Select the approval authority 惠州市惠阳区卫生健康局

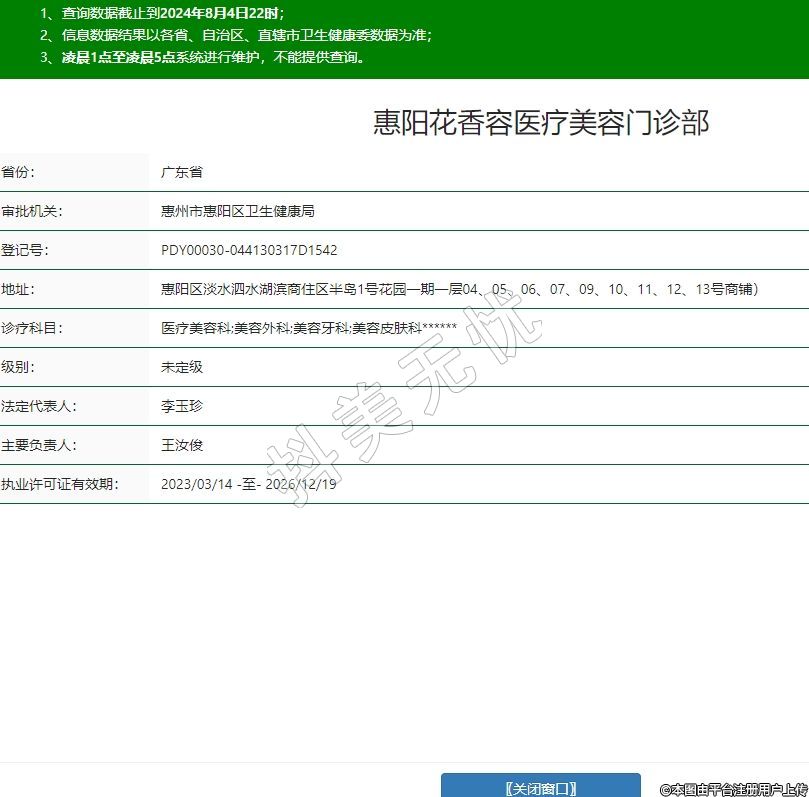tap(238, 211)
